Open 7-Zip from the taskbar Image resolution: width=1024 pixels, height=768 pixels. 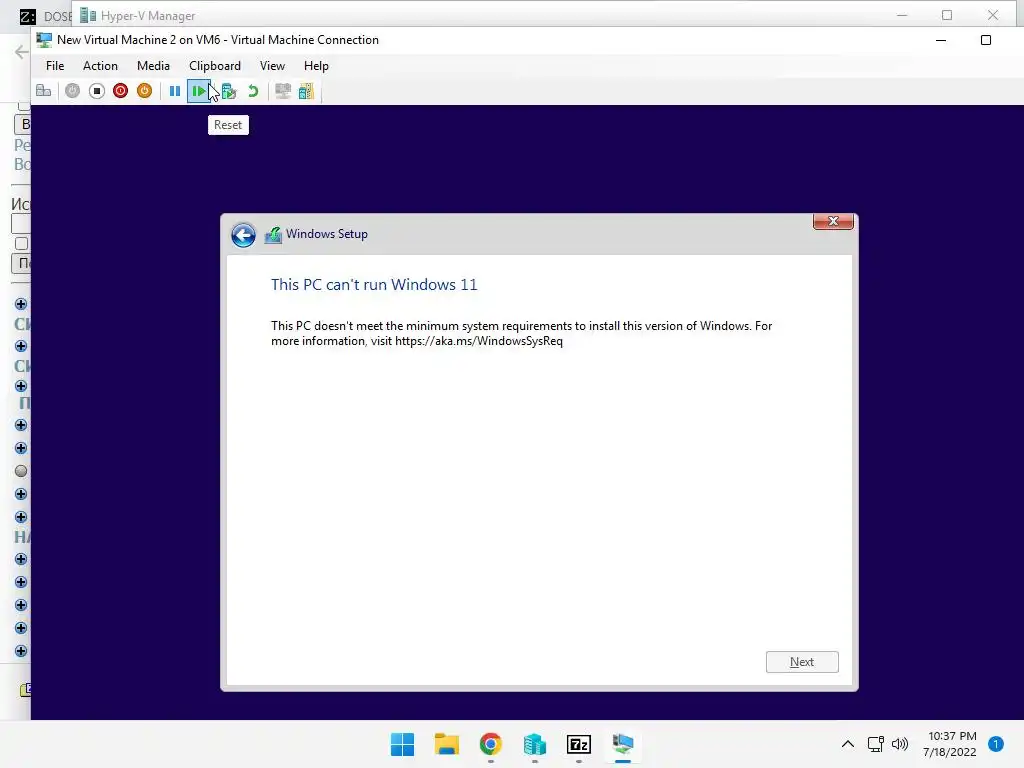pos(579,744)
